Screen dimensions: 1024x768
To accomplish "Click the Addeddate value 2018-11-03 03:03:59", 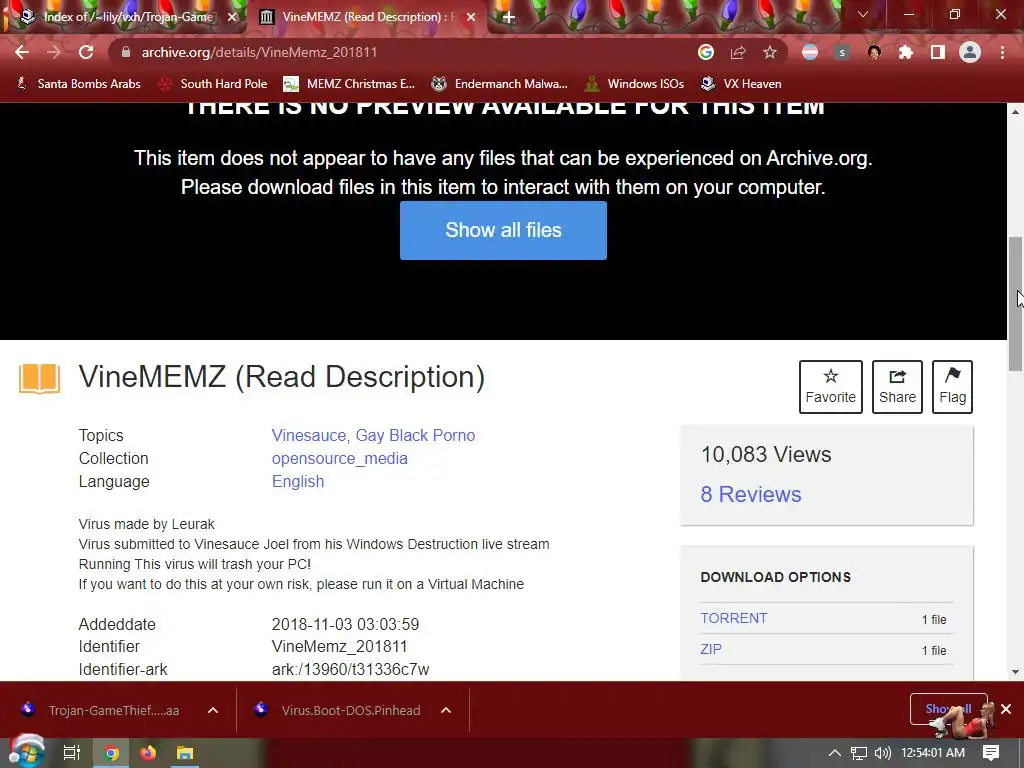I will click(x=345, y=624).
